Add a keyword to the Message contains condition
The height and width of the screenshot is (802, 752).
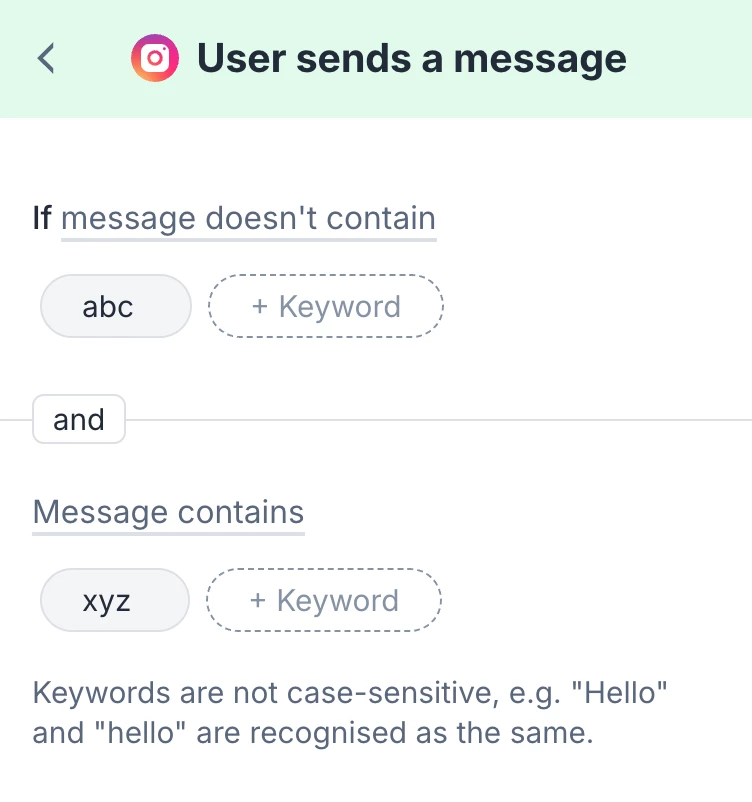pos(323,600)
